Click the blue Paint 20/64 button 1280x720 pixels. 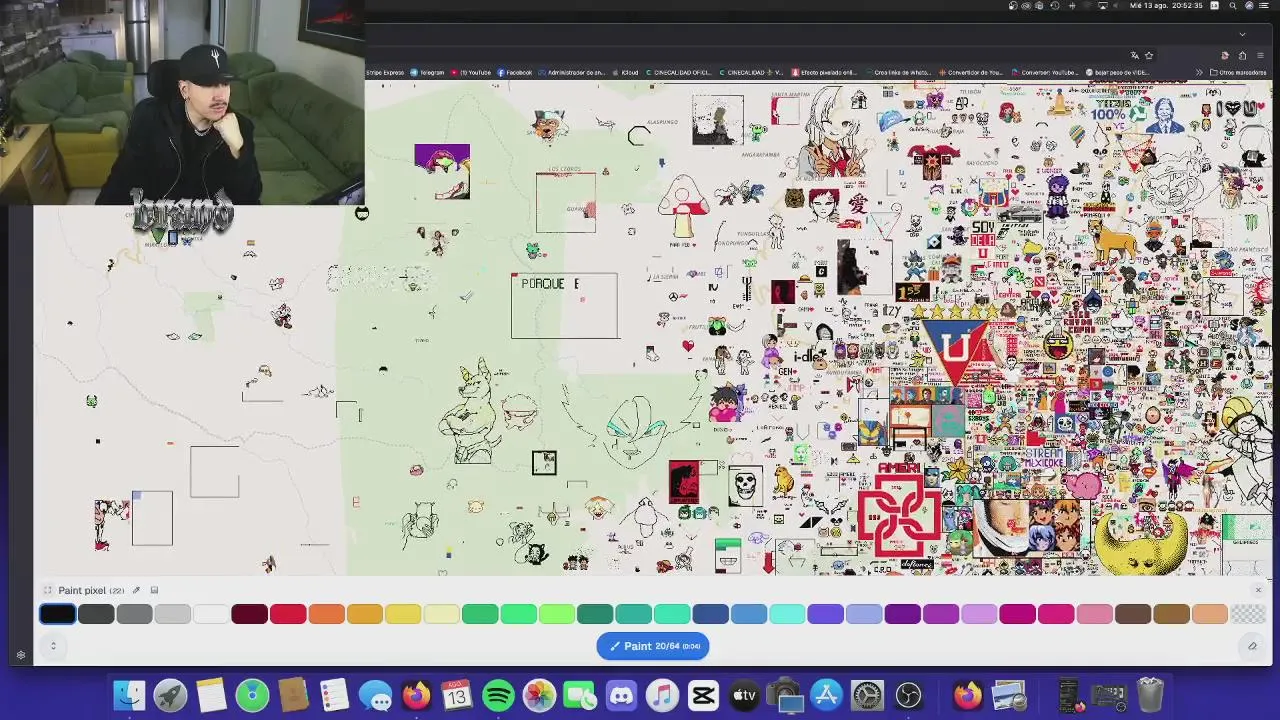[x=653, y=646]
